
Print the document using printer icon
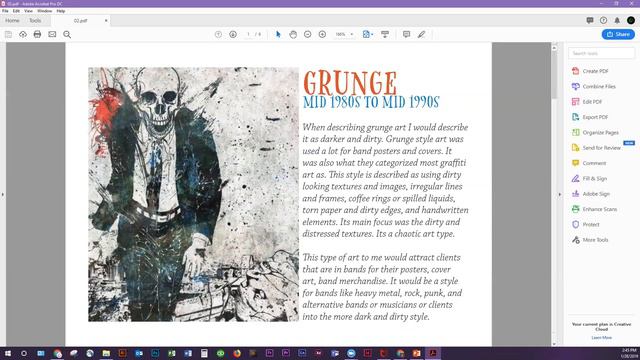[37, 34]
